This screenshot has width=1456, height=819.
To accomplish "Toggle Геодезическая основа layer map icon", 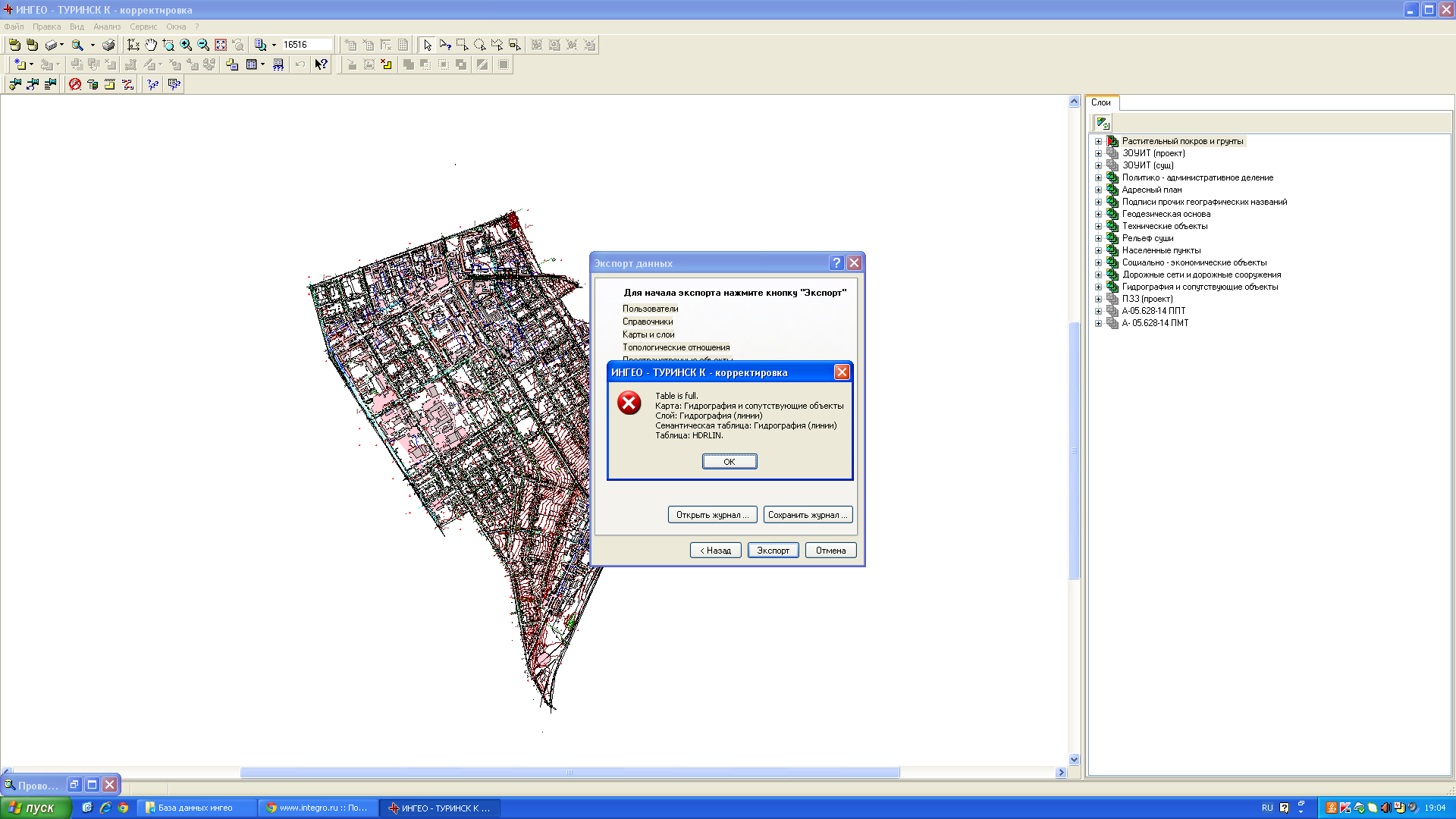I will (1112, 214).
